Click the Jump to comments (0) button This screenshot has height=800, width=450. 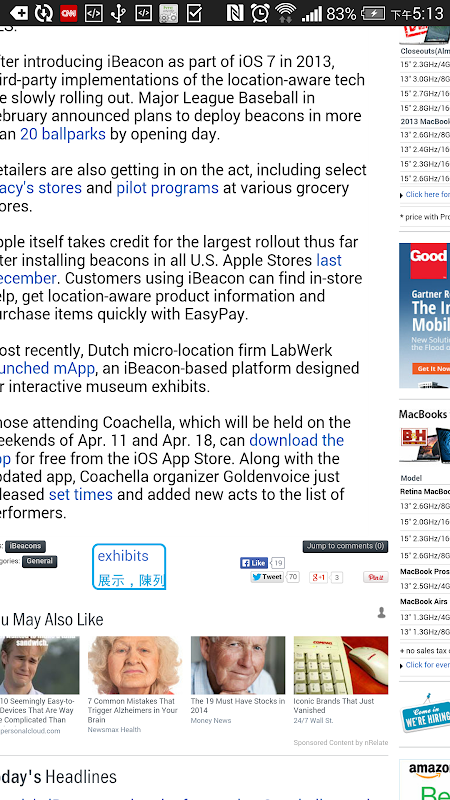(345, 546)
